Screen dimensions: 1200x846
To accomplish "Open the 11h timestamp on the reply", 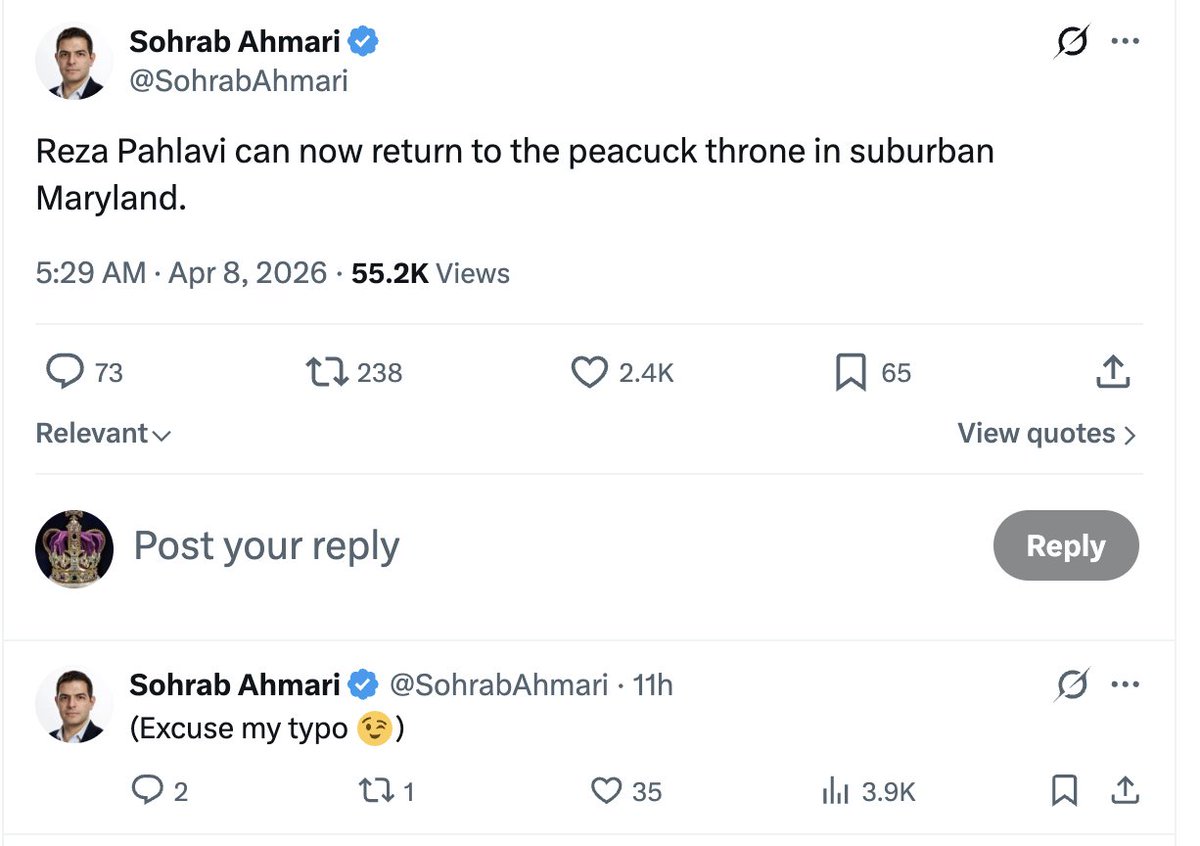I will point(653,685).
